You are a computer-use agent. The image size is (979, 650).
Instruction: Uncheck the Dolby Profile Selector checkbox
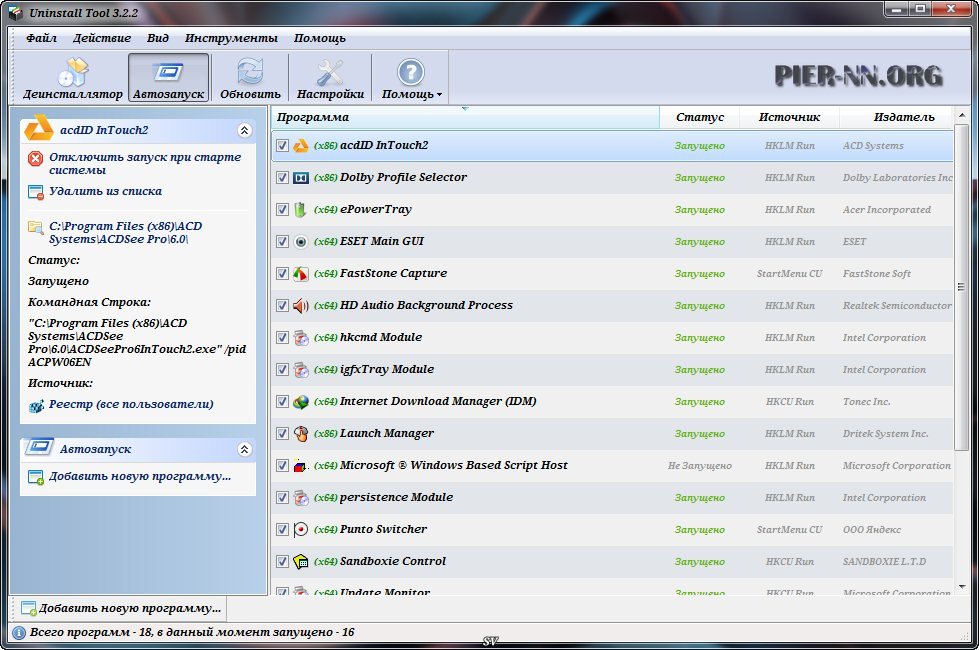[282, 177]
